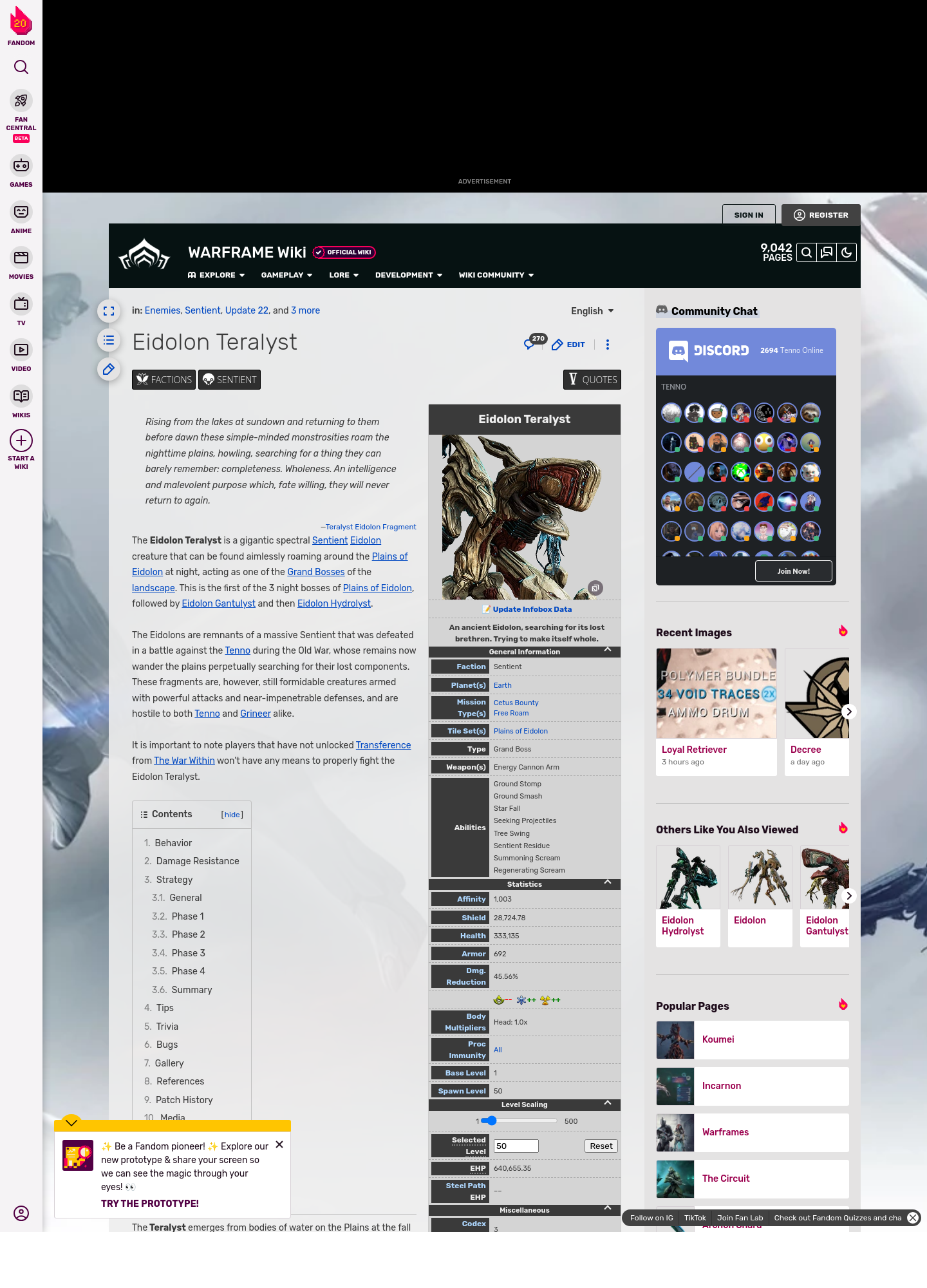Collapse the Statistics infobox section
The height and width of the screenshot is (1288, 927).
(x=608, y=883)
